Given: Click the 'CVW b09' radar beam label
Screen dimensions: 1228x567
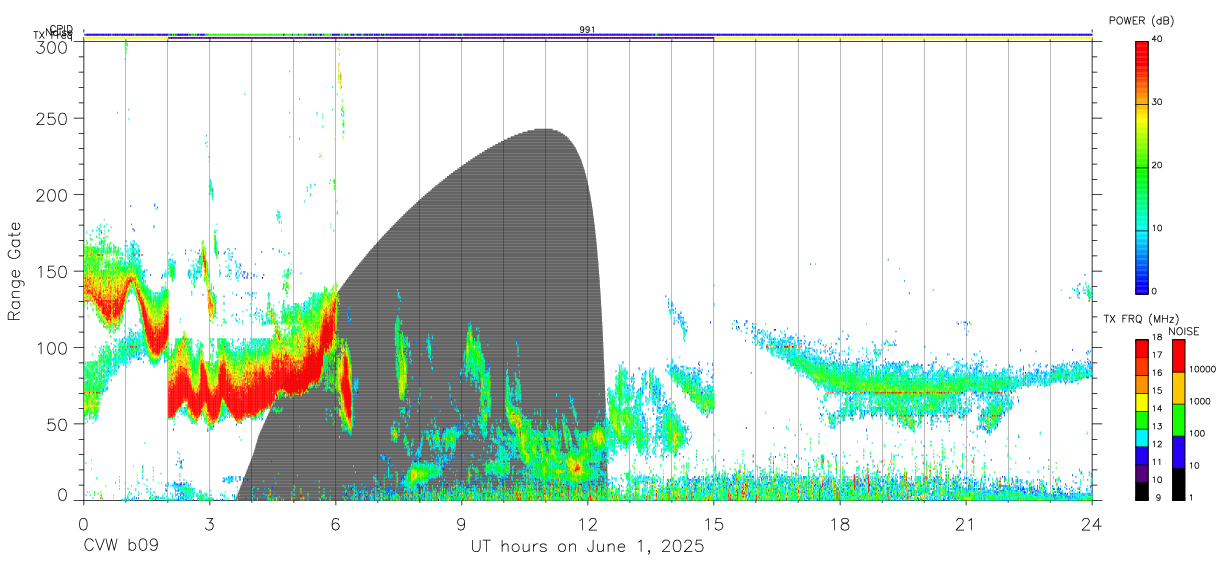Looking at the screenshot, I should [121, 547].
